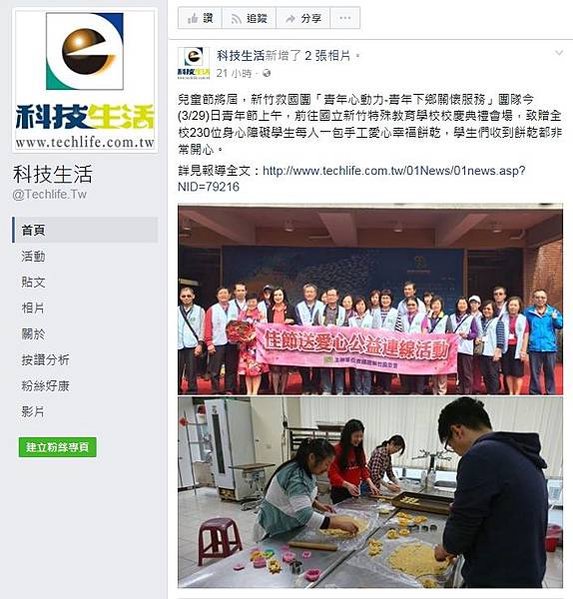
Task: Open group photo with pink banner
Action: coord(370,299)
